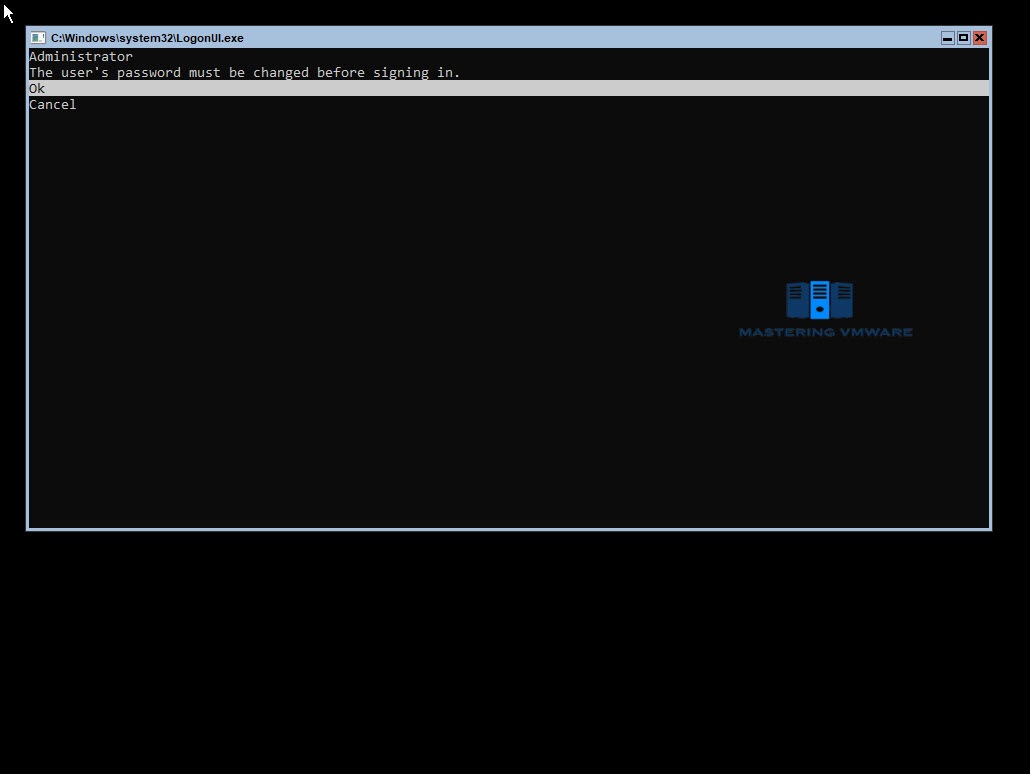Close the LogonUI.exe window
The width and height of the screenshot is (1030, 774).
click(x=979, y=38)
